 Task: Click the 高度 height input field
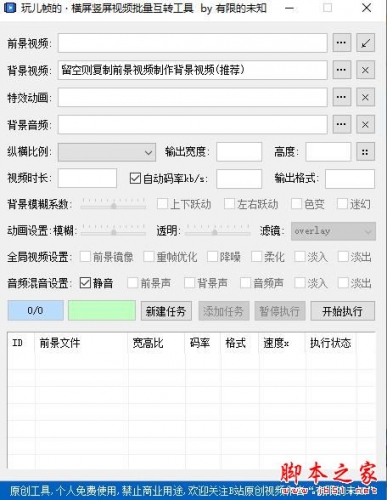tap(328, 152)
